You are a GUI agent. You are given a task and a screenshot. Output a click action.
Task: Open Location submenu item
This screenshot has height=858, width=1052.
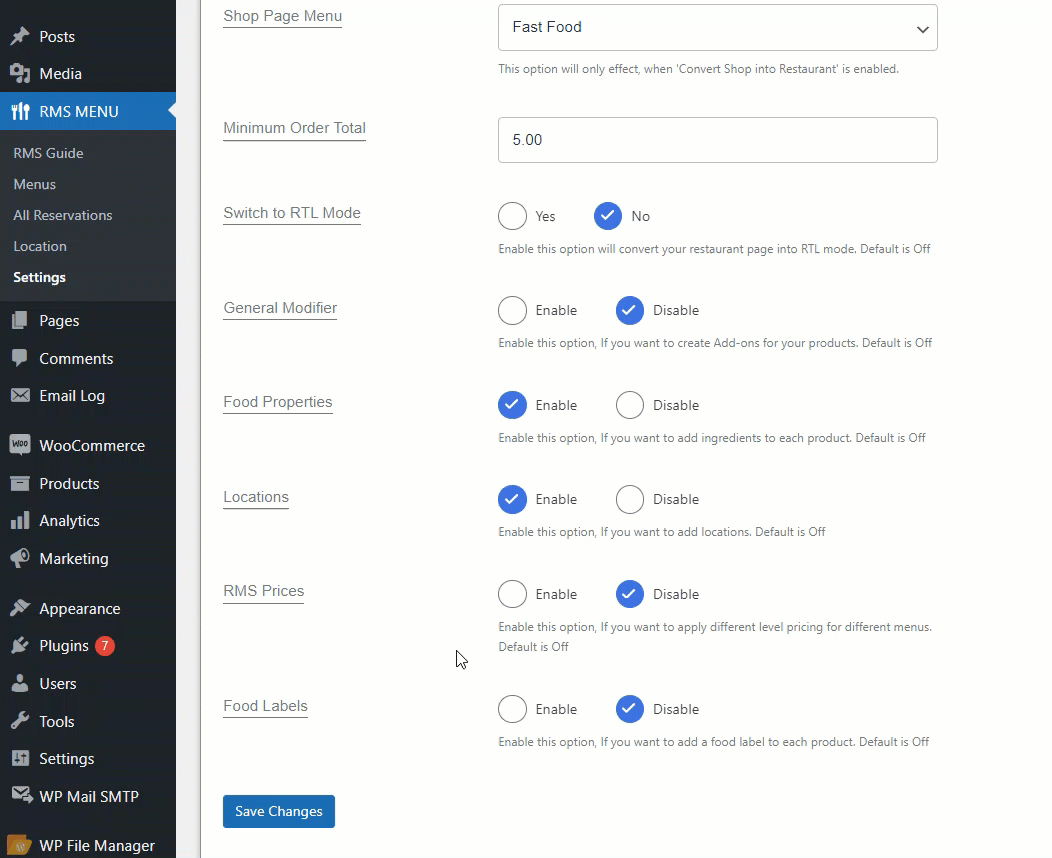pos(40,246)
